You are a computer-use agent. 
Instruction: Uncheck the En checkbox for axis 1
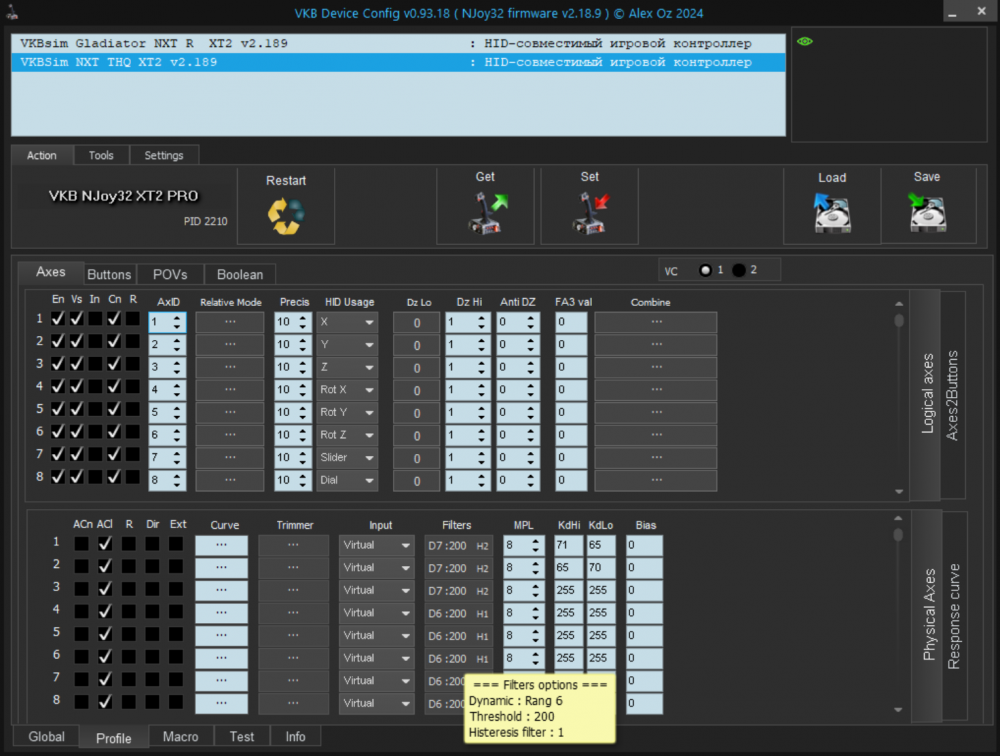pos(56,318)
